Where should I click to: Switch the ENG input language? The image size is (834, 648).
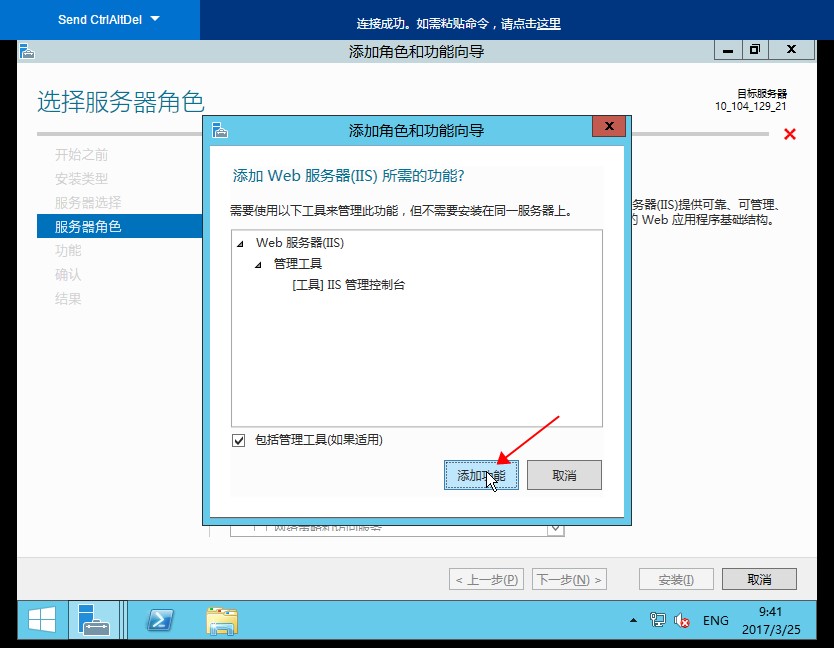click(715, 621)
